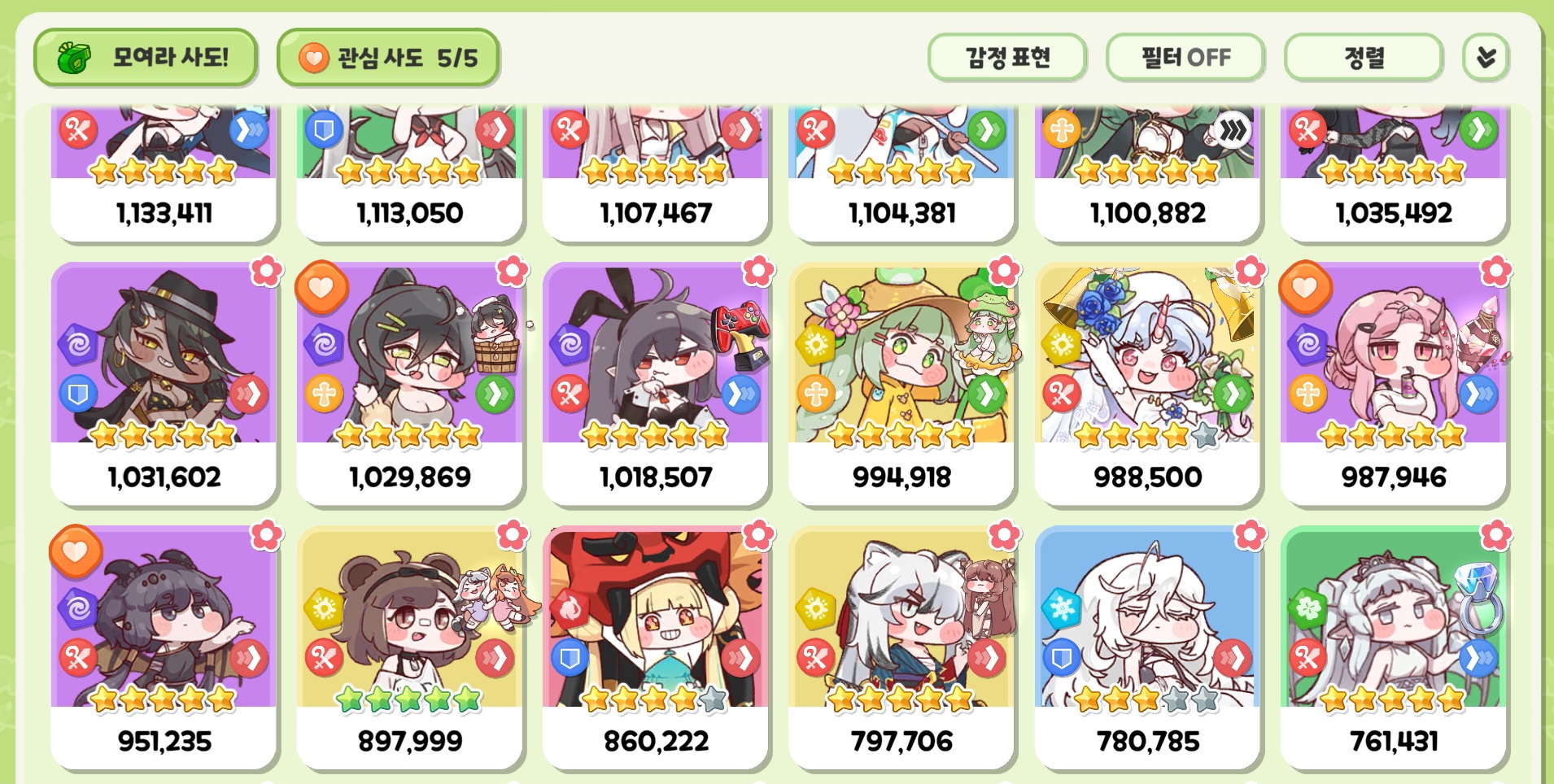Toggle the favorite heart on the 951,235 card
This screenshot has width=1554, height=784.
(x=75, y=551)
